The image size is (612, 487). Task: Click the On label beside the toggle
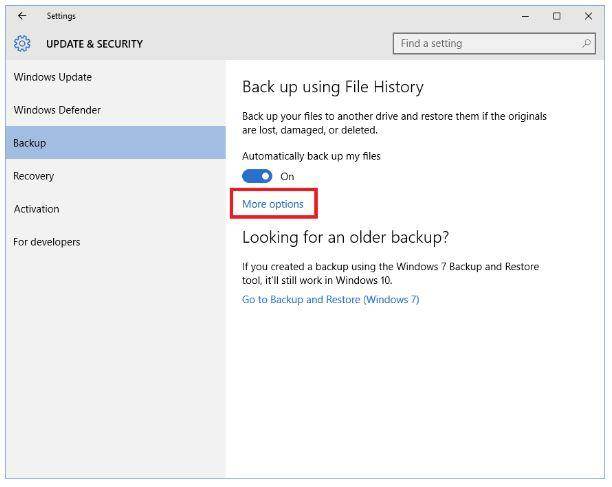[287, 176]
